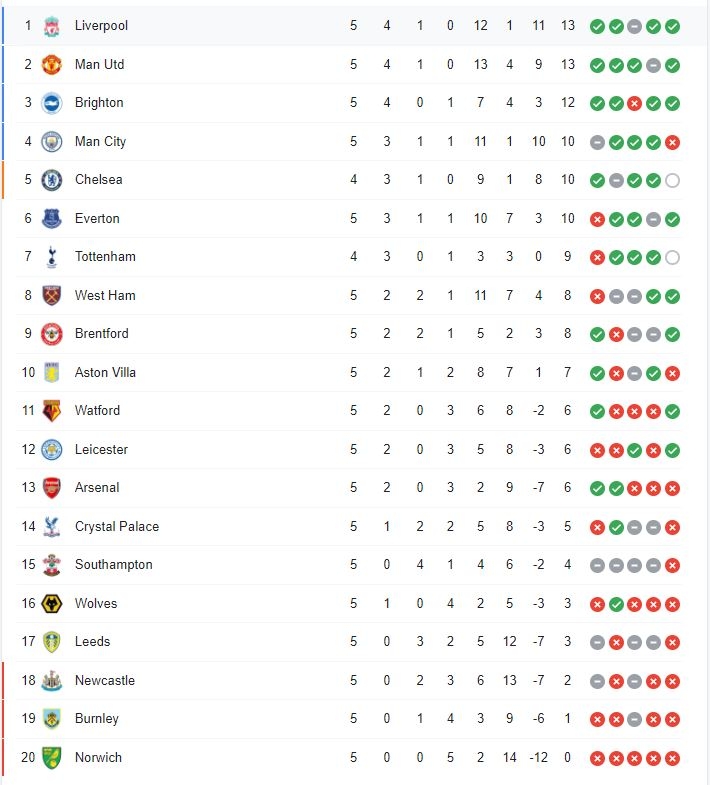Viewport: 710px width, 785px height.
Task: Open the Crystal Palace team page
Action: tap(117, 527)
